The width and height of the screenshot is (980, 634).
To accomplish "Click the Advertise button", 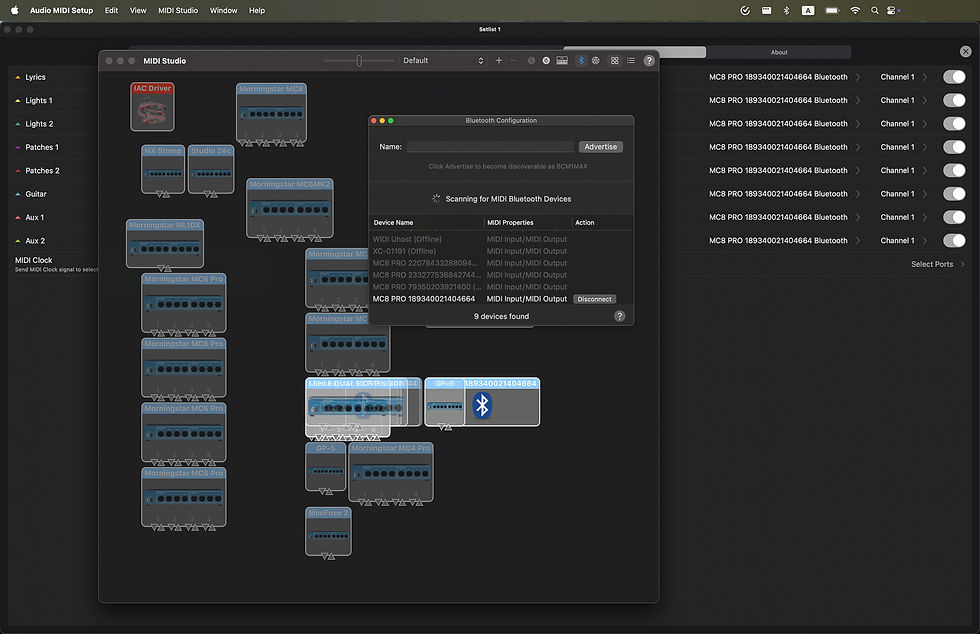I will [x=601, y=147].
